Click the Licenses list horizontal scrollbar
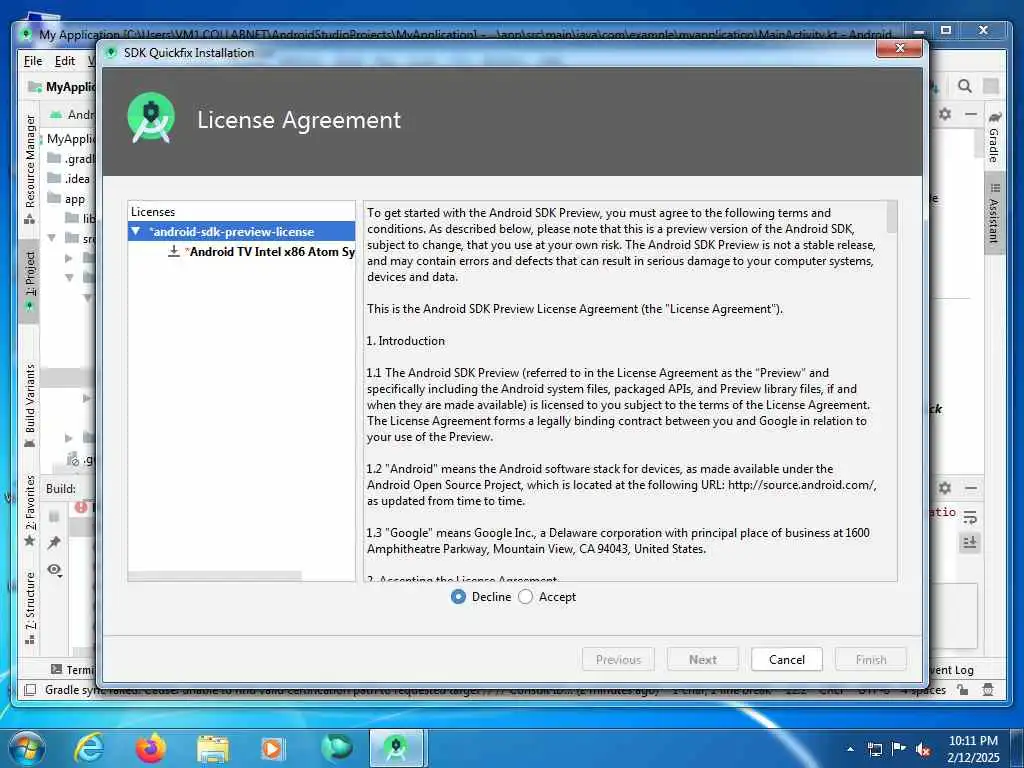This screenshot has height=768, width=1024. pyautogui.click(x=215, y=576)
